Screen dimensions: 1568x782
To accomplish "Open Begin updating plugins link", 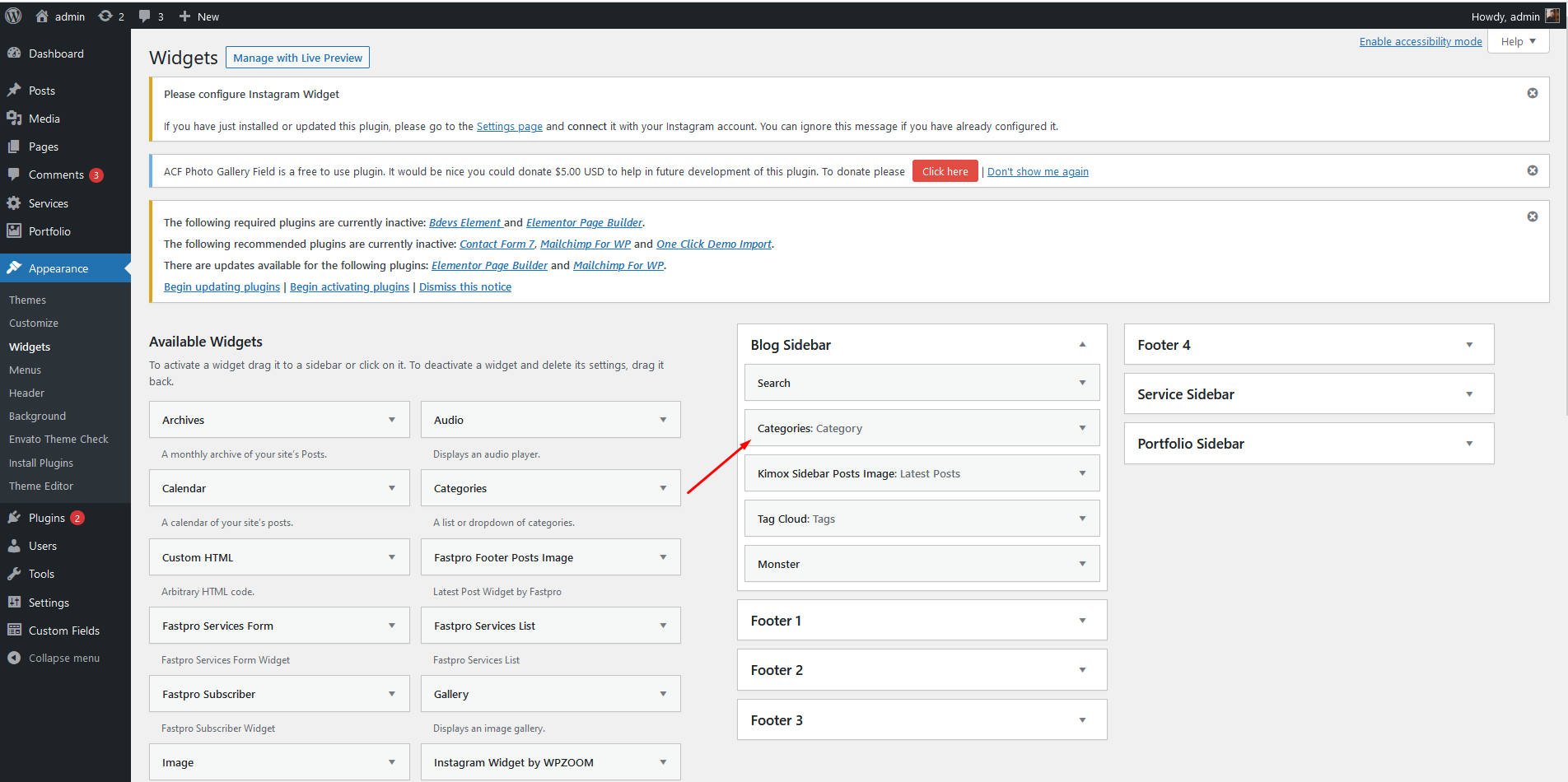I will 222,286.
